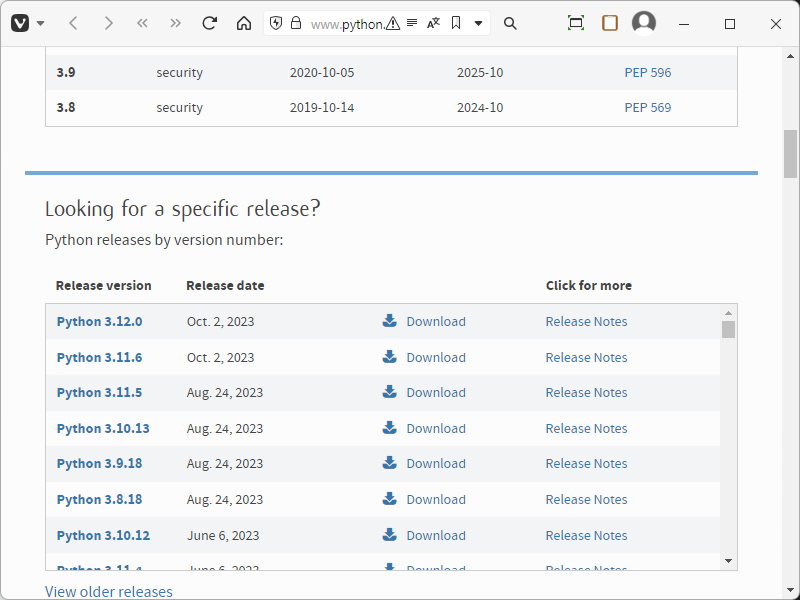
Task: Select the 2020-10-05 release date cell
Action: (x=322, y=72)
